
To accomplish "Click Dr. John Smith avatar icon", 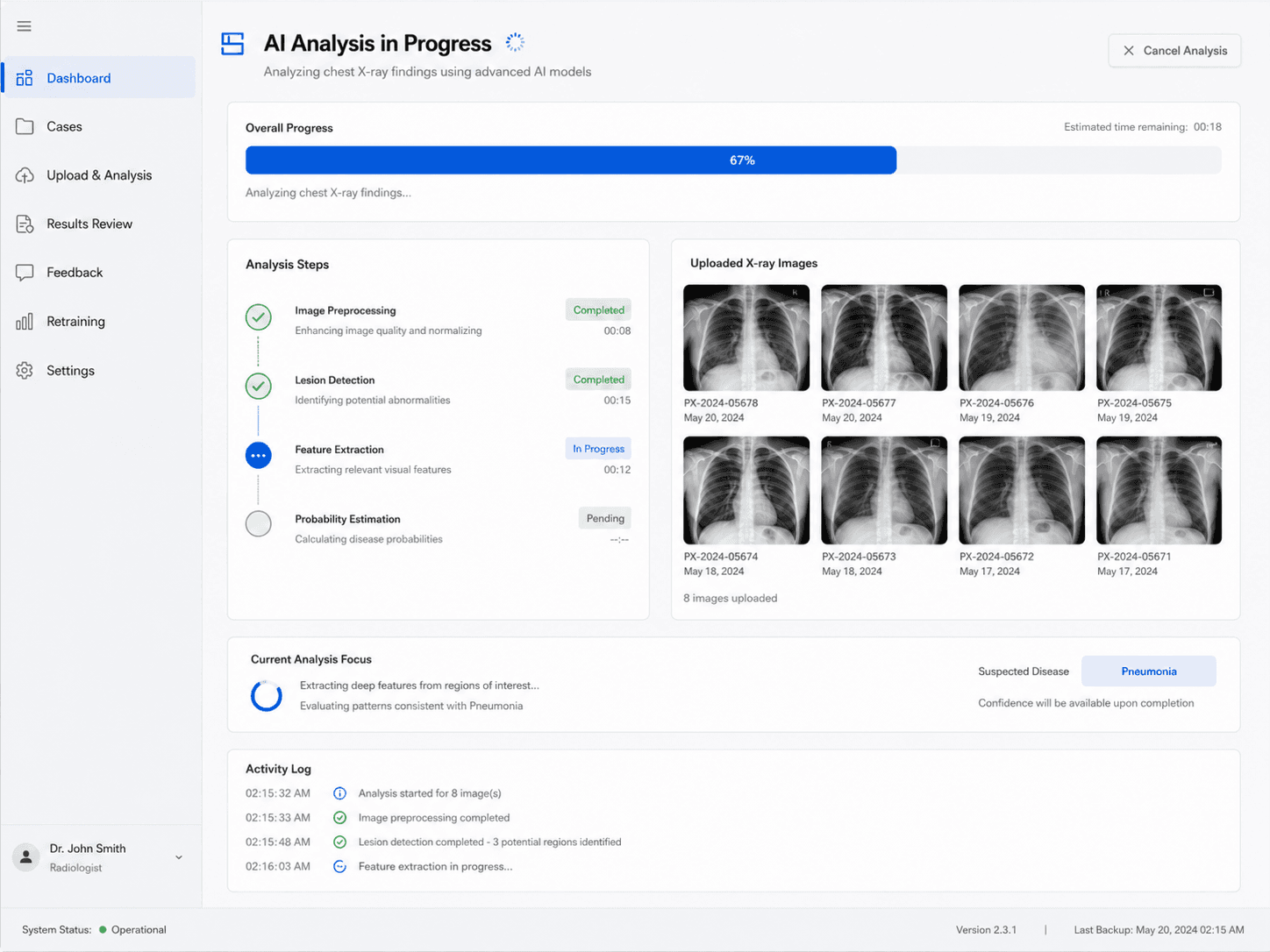I will point(26,857).
